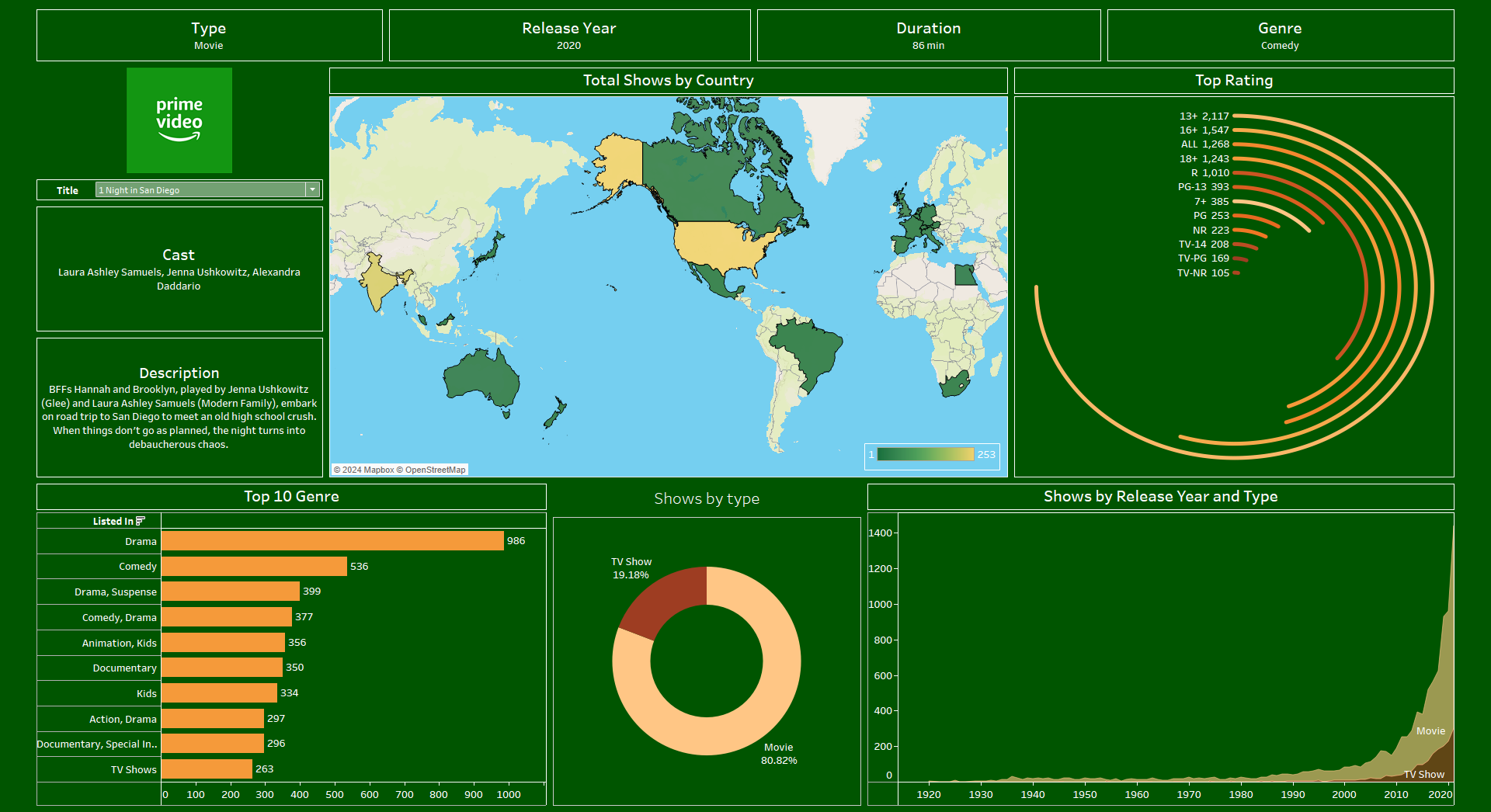This screenshot has height=812, width=1491.
Task: Select Brazil on the map
Action: click(x=808, y=348)
